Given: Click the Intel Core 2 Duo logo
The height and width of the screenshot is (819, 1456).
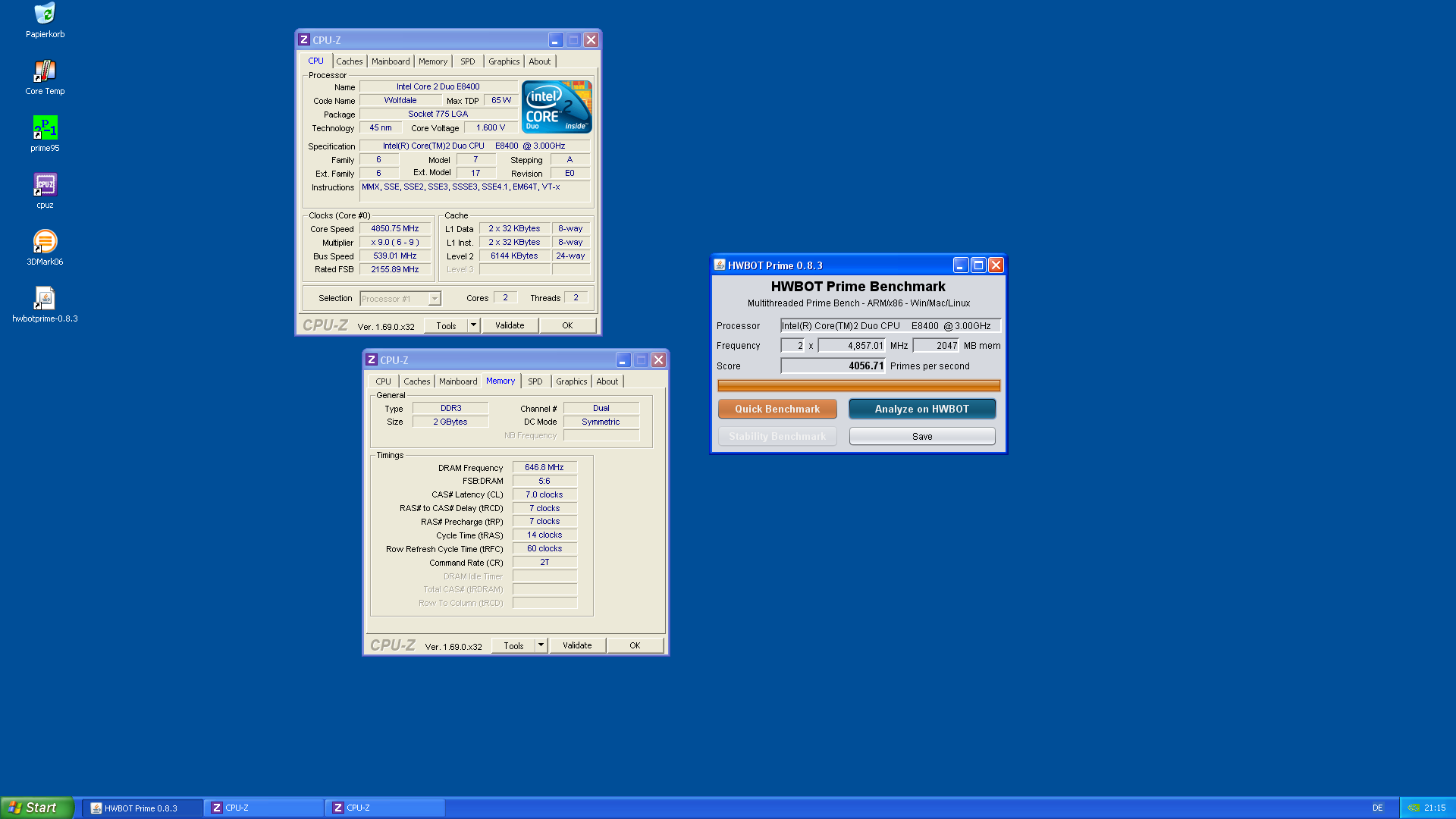Looking at the screenshot, I should coord(557,107).
